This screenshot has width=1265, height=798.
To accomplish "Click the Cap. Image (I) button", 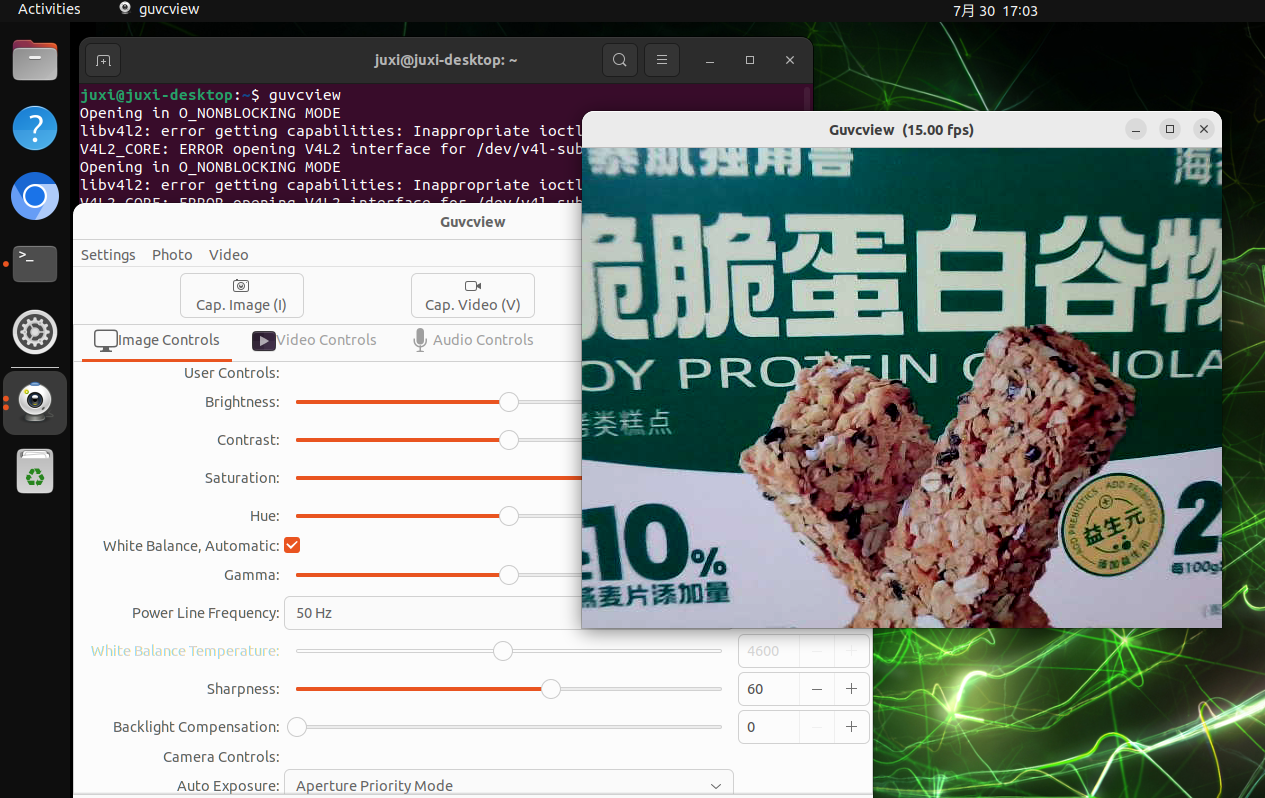I will point(241,295).
